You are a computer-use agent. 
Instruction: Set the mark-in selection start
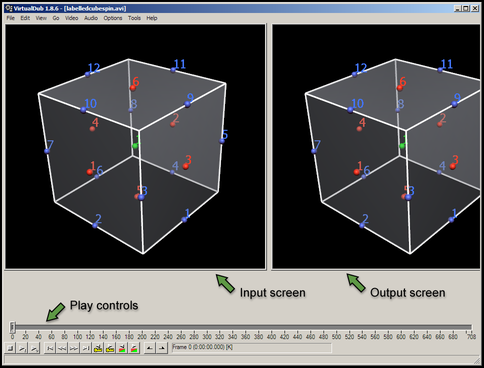pos(150,348)
